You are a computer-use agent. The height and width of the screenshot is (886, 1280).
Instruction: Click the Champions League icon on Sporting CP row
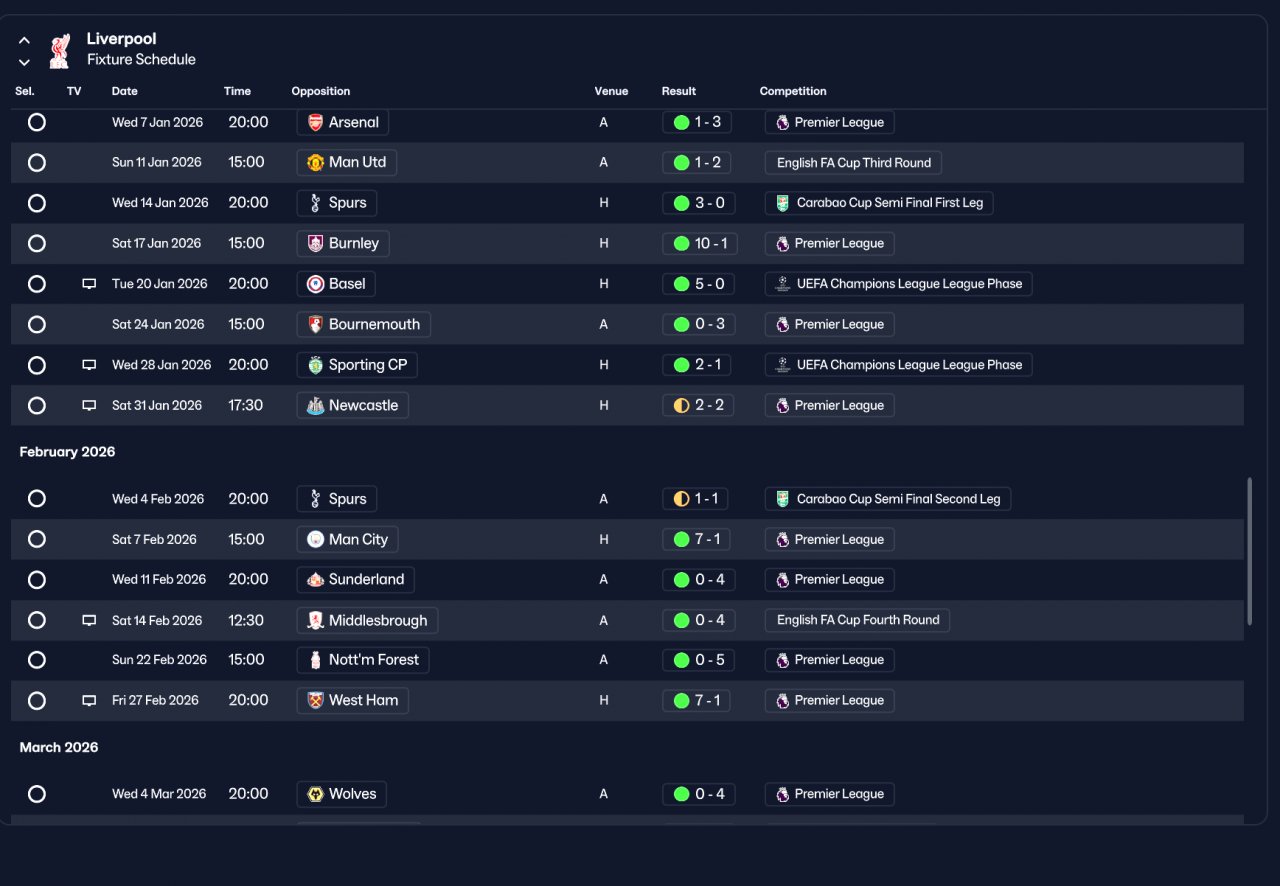782,365
